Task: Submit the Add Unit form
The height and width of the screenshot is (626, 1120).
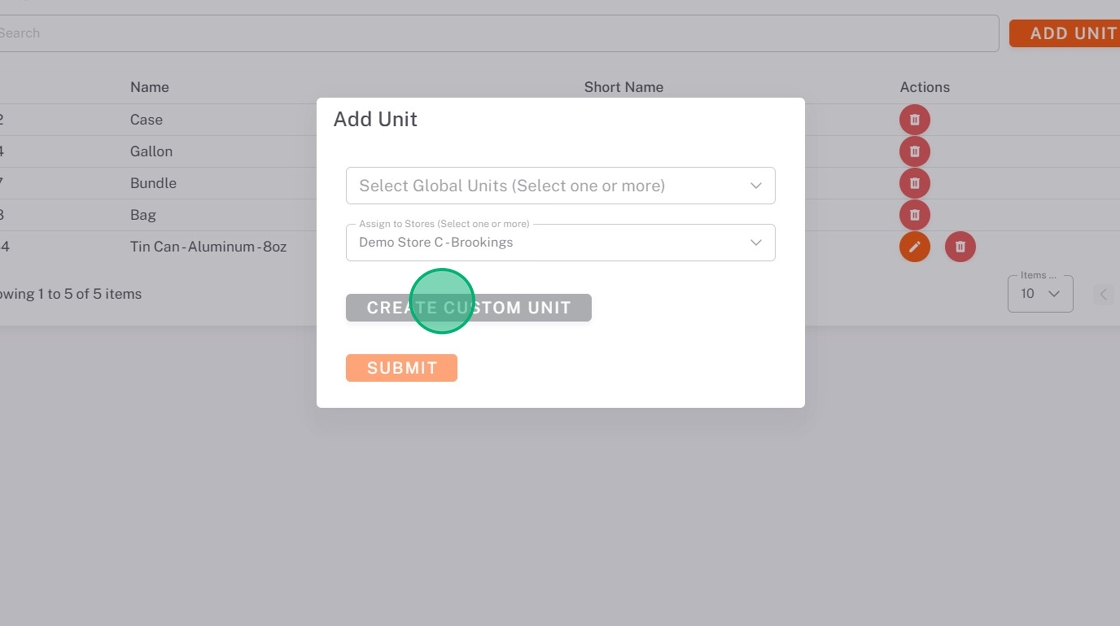Action: pos(401,368)
